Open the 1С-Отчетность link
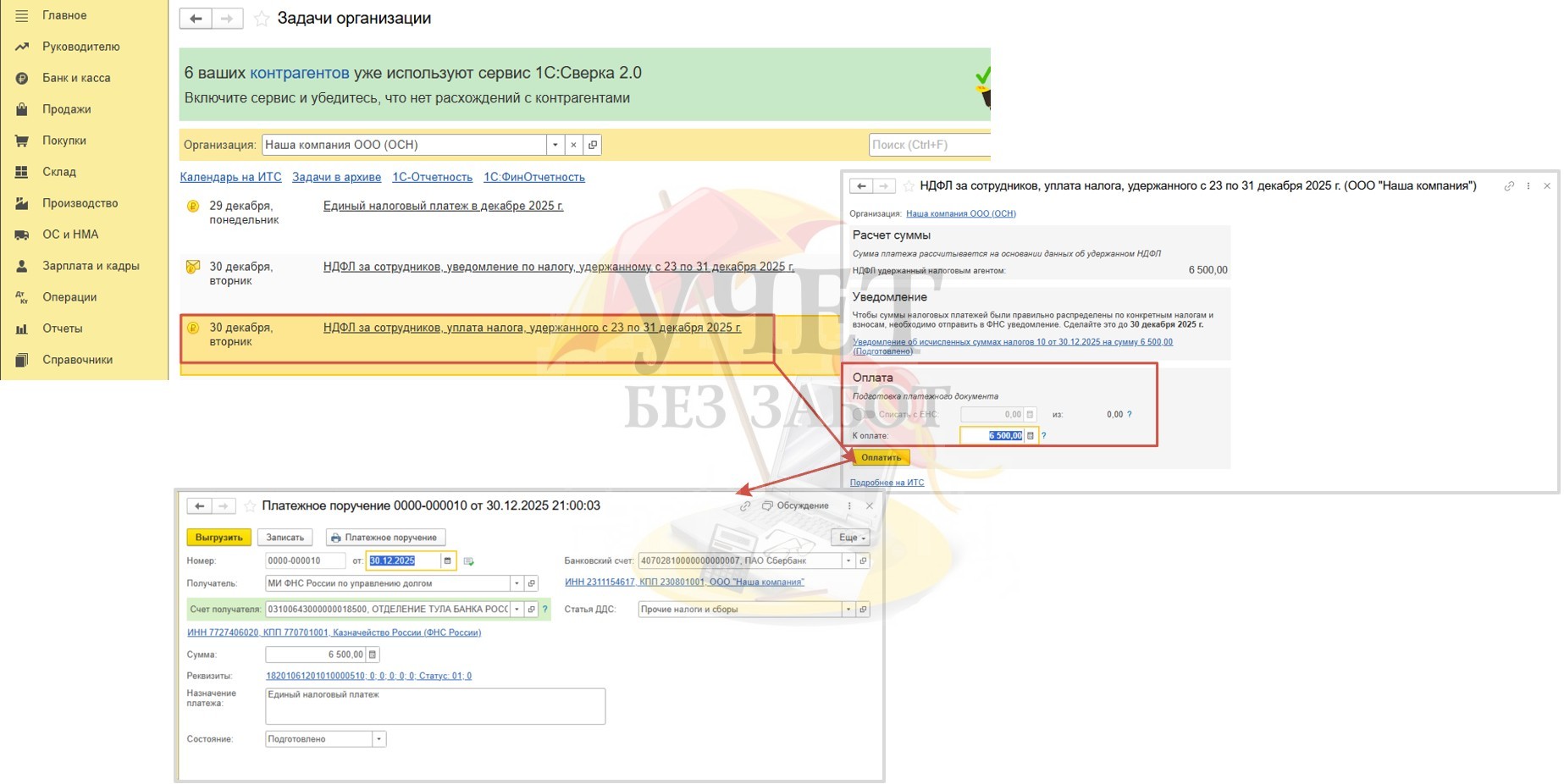This screenshot has width=1564, height=784. pyautogui.click(x=432, y=177)
